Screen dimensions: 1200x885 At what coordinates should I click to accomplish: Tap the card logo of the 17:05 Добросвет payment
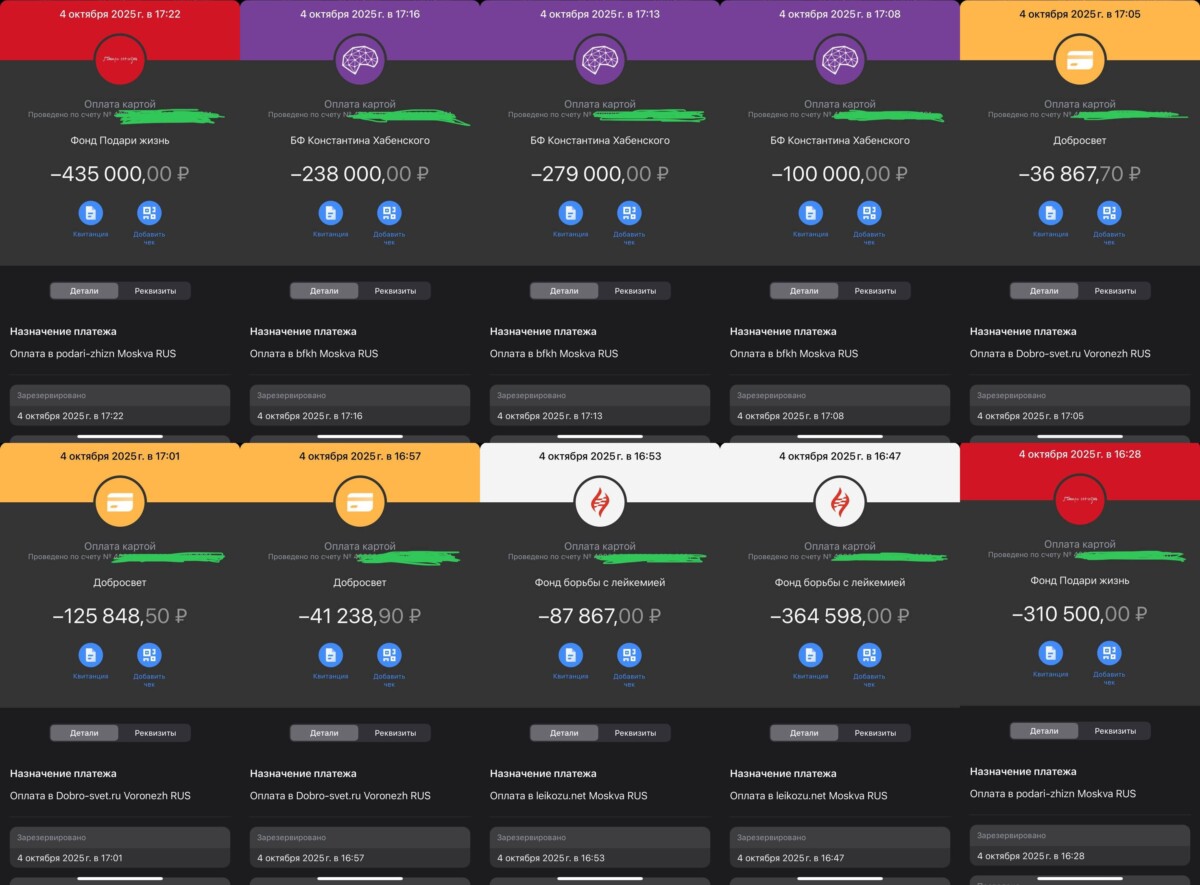[x=1080, y=60]
